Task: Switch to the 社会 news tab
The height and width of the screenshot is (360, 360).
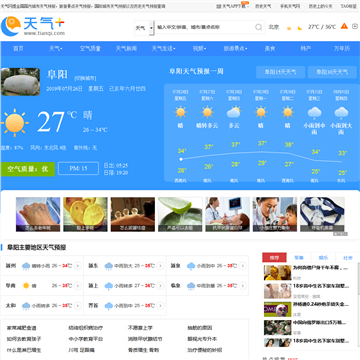Action: point(348,258)
